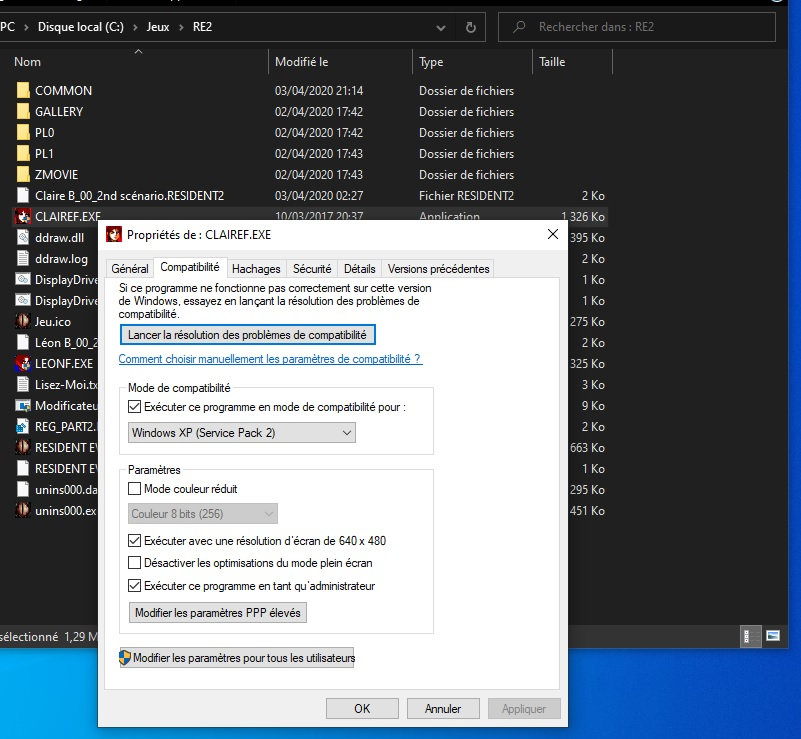Navigate to Disque local (C:) in the path
The image size is (801, 739).
[x=81, y=27]
